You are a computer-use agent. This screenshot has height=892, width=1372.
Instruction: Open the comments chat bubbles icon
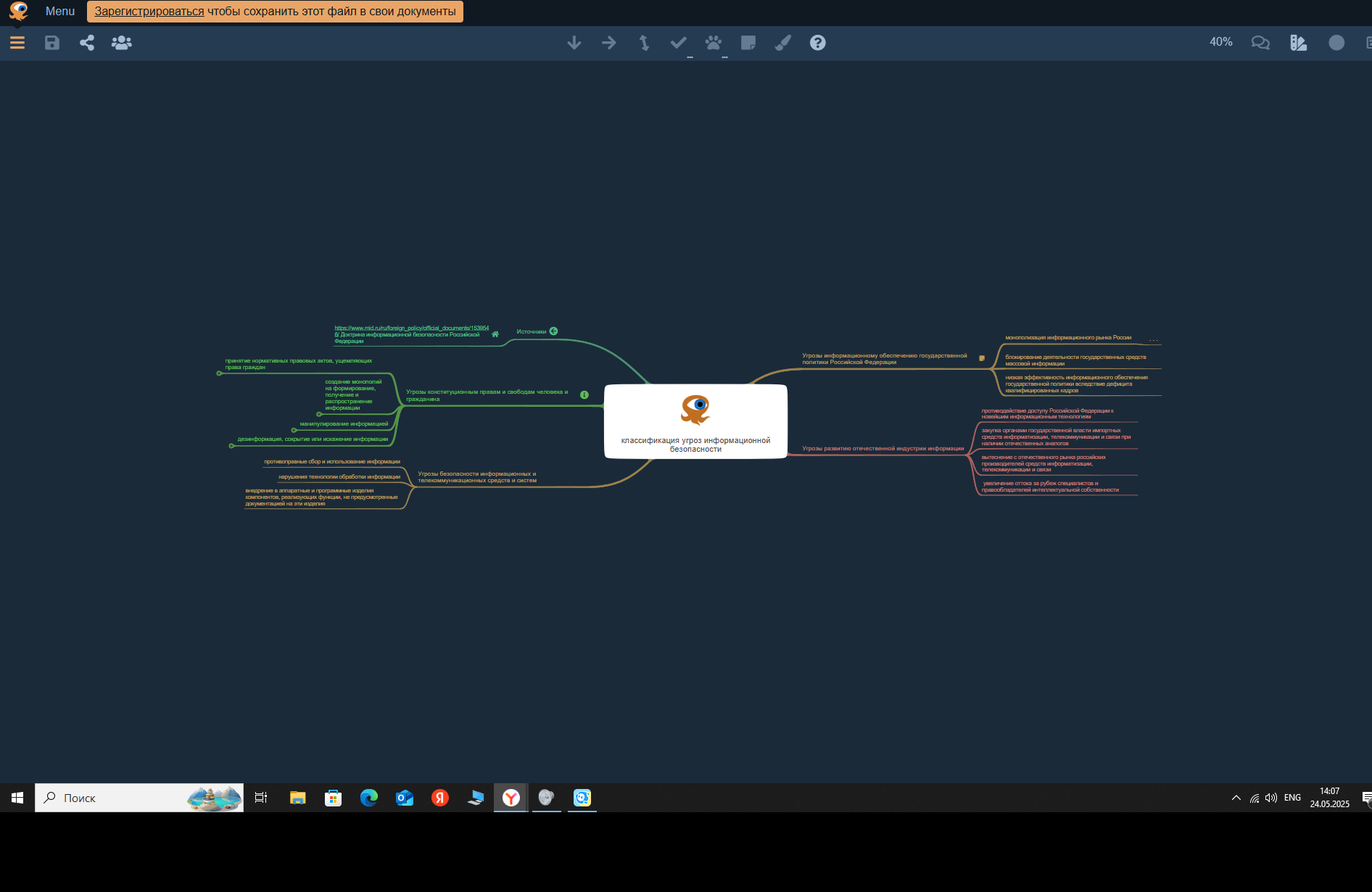pos(1260,43)
